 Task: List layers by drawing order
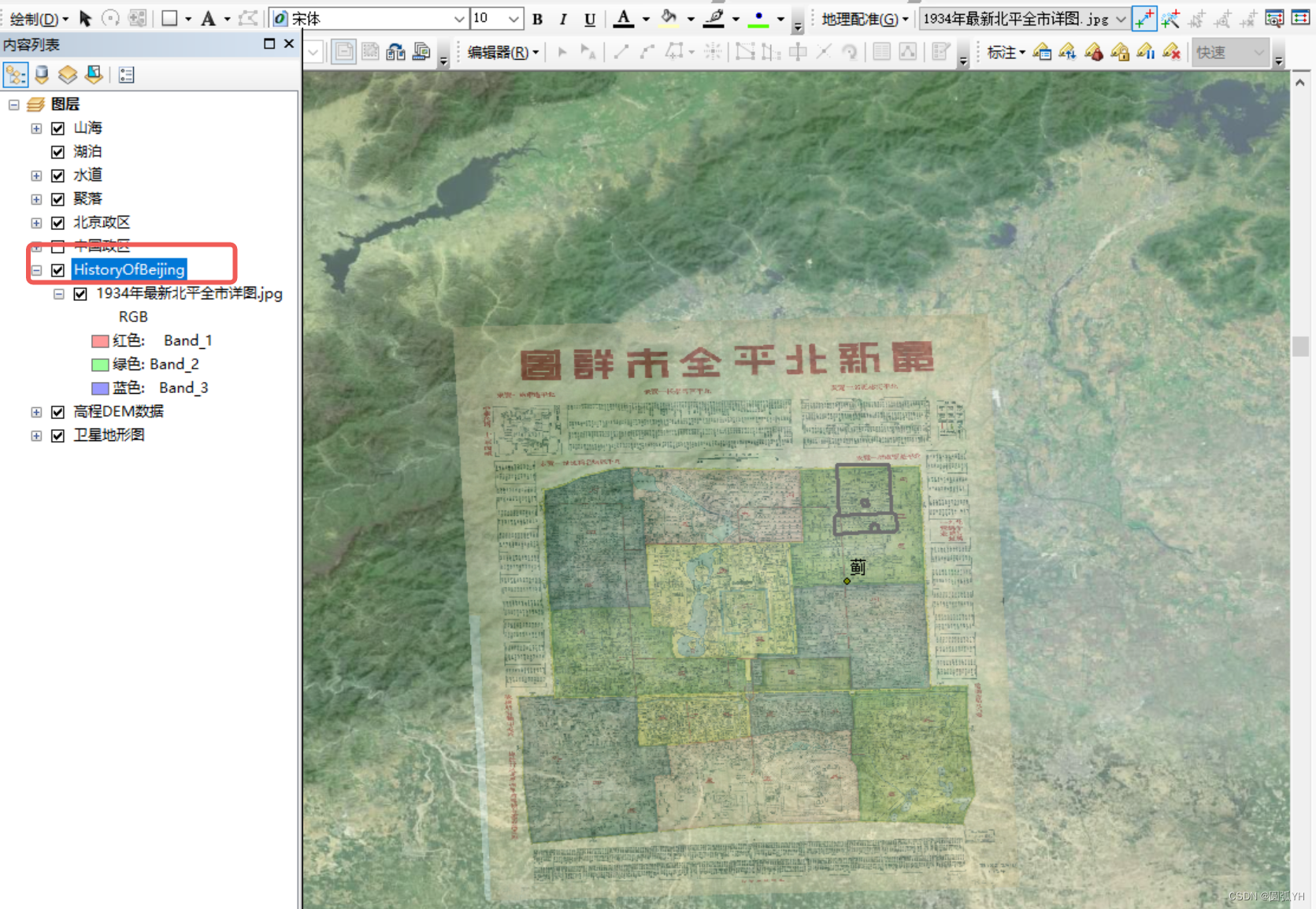[16, 75]
